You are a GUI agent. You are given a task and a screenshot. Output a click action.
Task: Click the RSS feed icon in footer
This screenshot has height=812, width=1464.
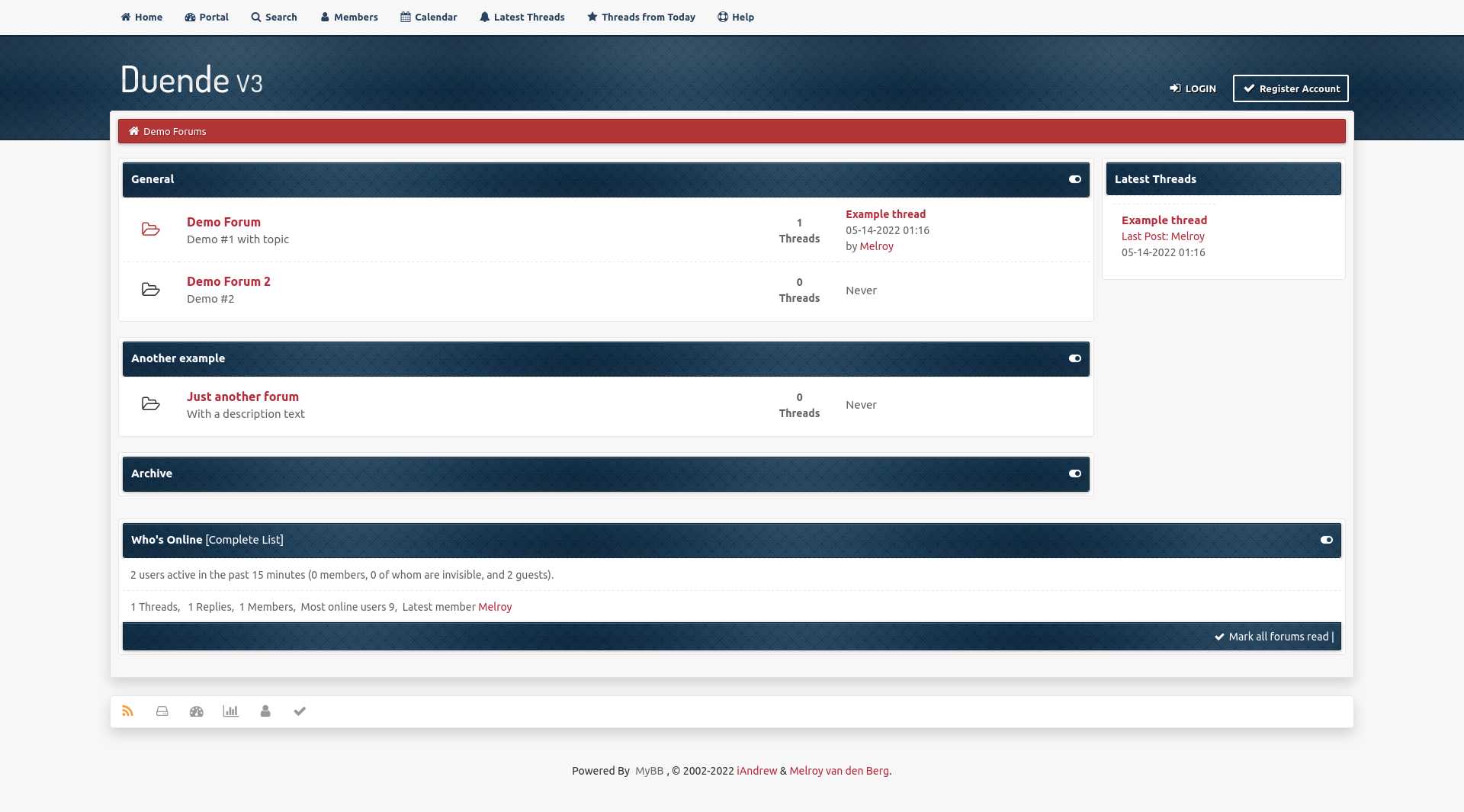pyautogui.click(x=128, y=711)
